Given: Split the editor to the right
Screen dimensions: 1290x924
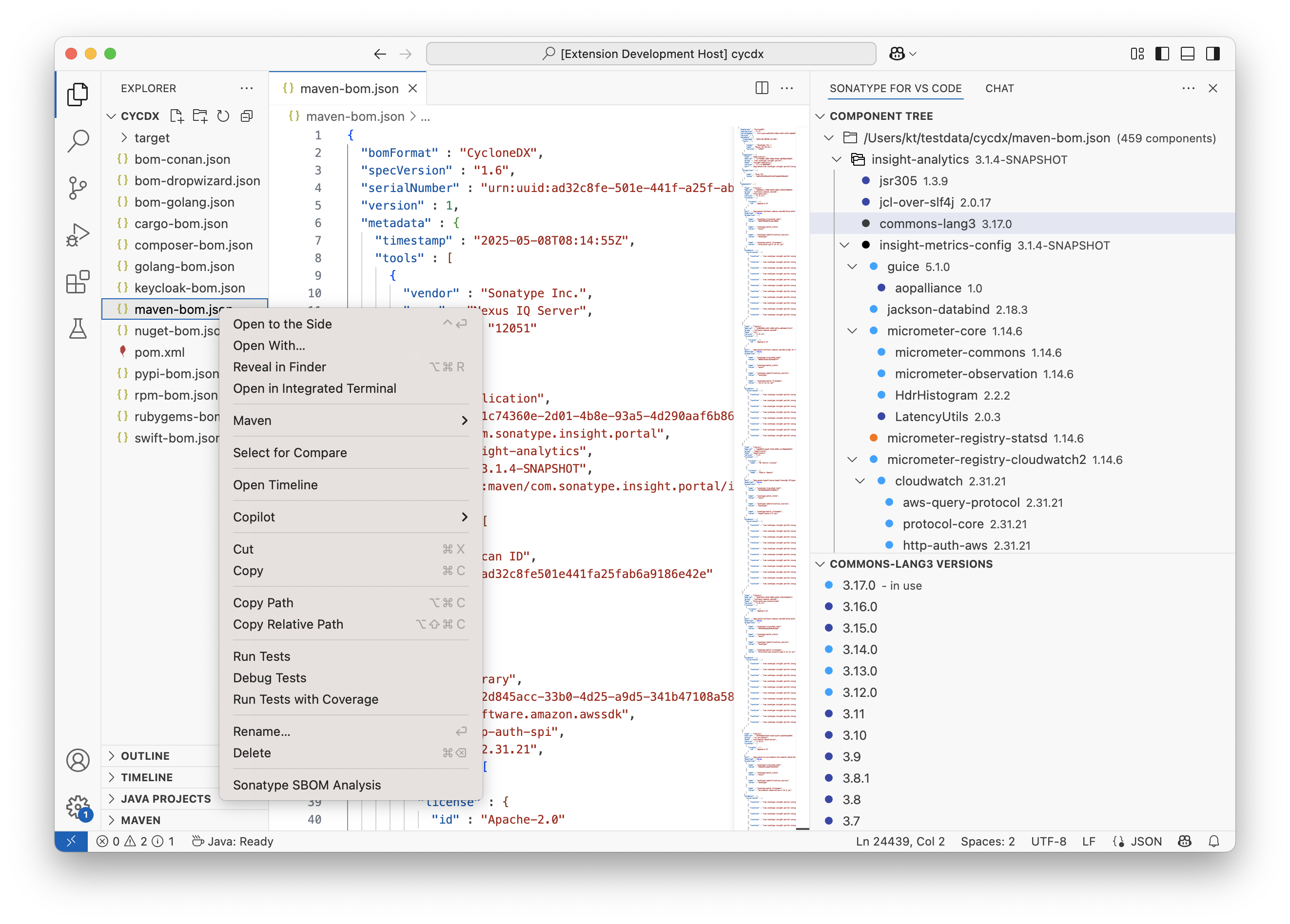Looking at the screenshot, I should coord(762,88).
